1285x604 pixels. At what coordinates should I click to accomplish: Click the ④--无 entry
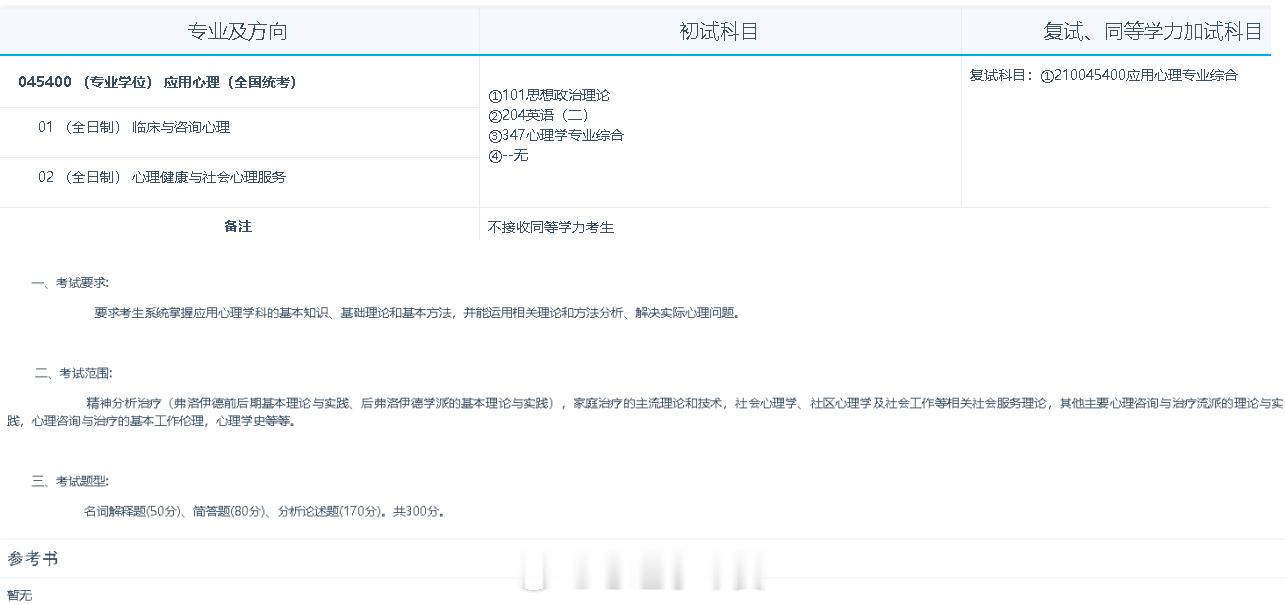[508, 155]
